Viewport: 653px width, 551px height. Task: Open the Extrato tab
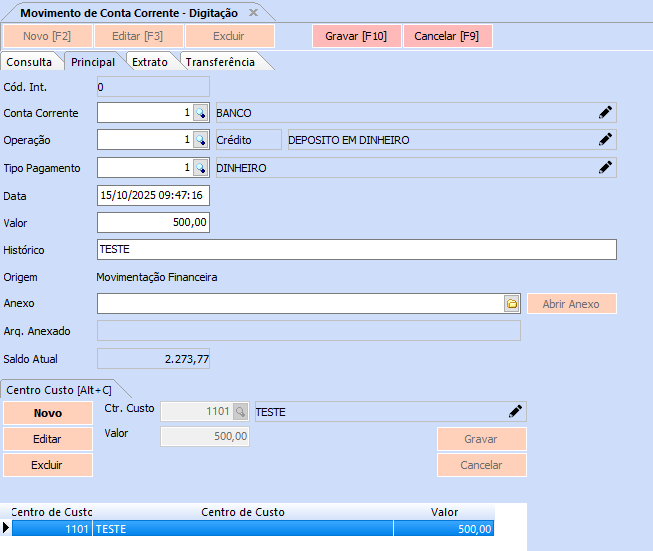point(150,62)
